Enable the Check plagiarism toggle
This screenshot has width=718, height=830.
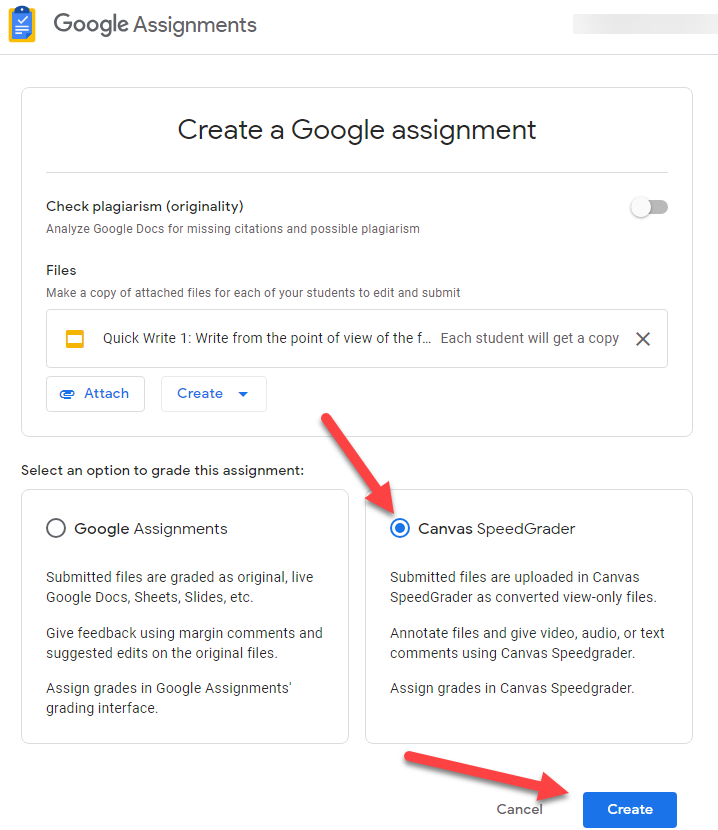tap(649, 207)
